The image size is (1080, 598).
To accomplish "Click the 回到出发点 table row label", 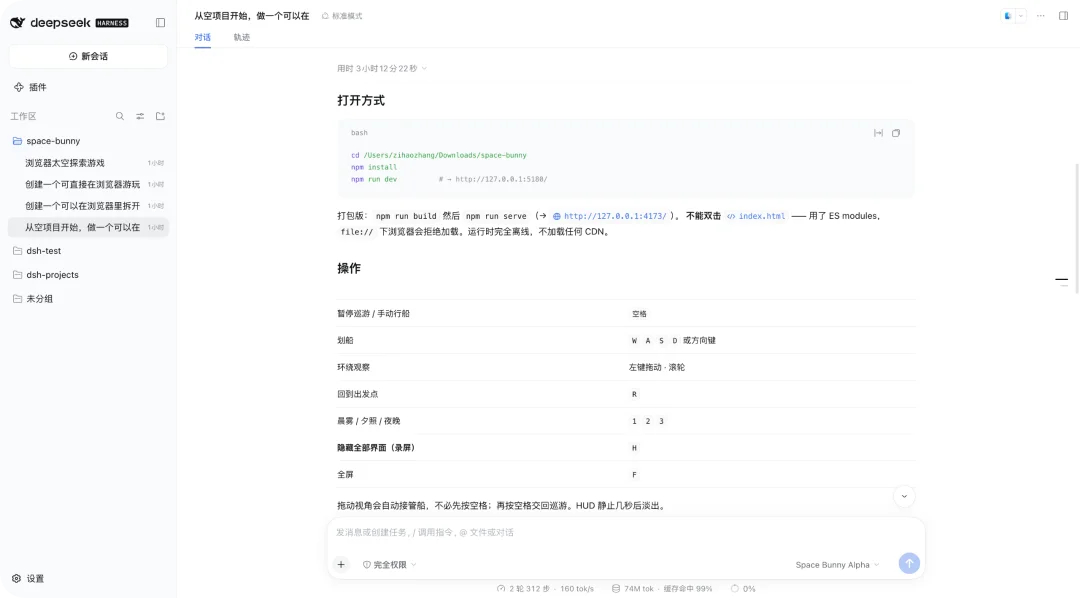I will pos(357,394).
